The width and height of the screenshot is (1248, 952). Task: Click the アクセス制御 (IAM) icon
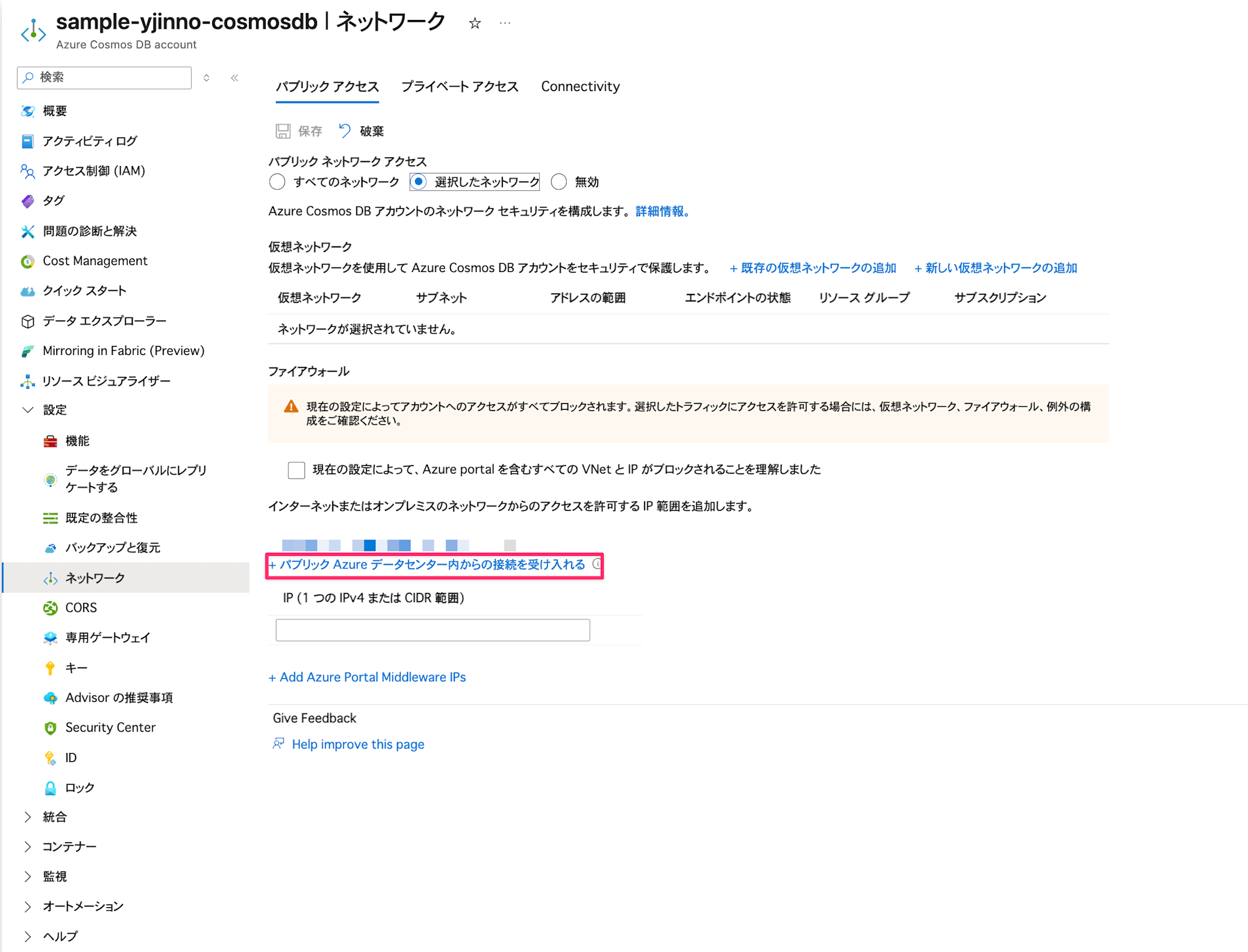point(27,171)
